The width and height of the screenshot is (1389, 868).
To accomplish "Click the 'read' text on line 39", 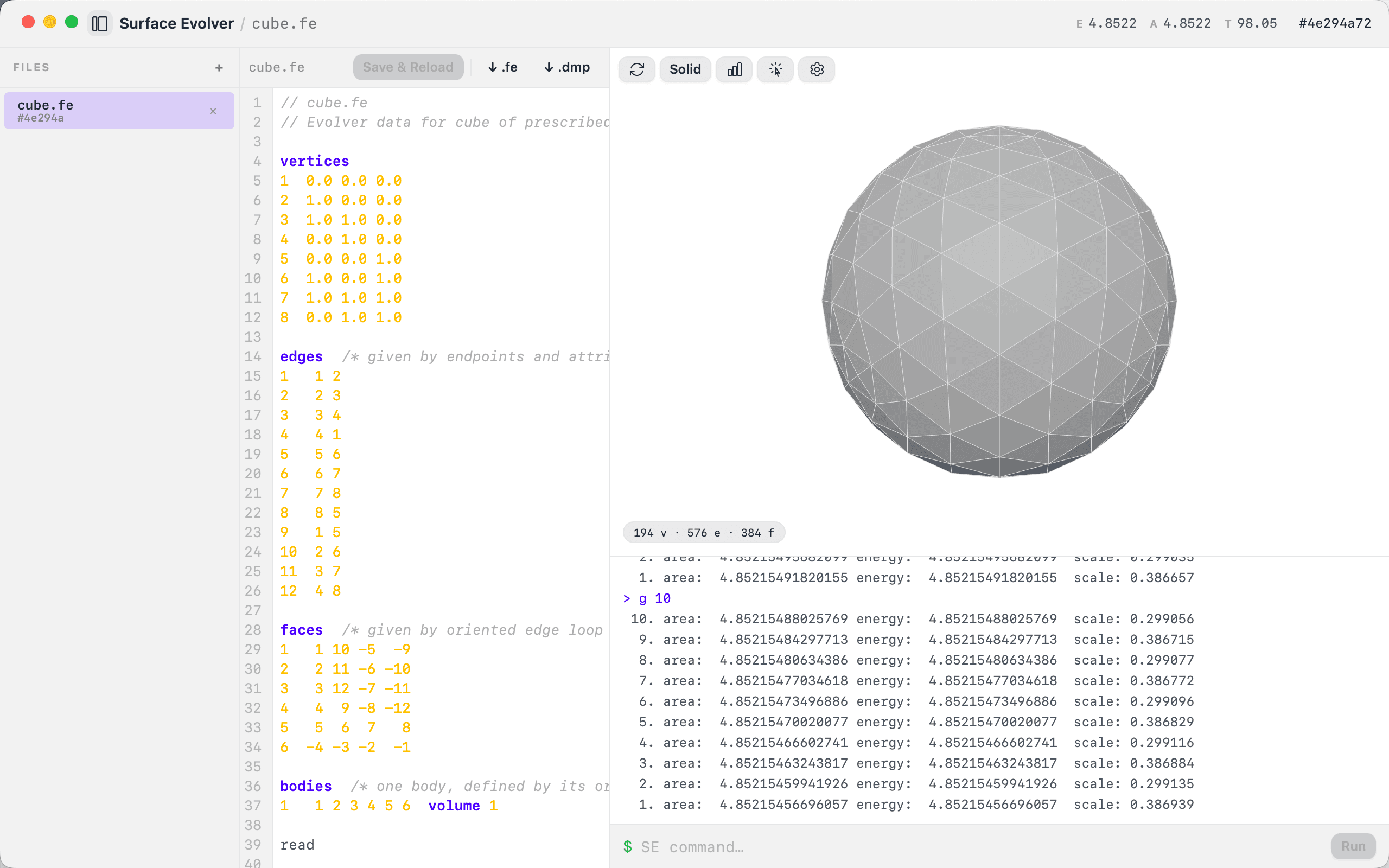I will coord(297,845).
